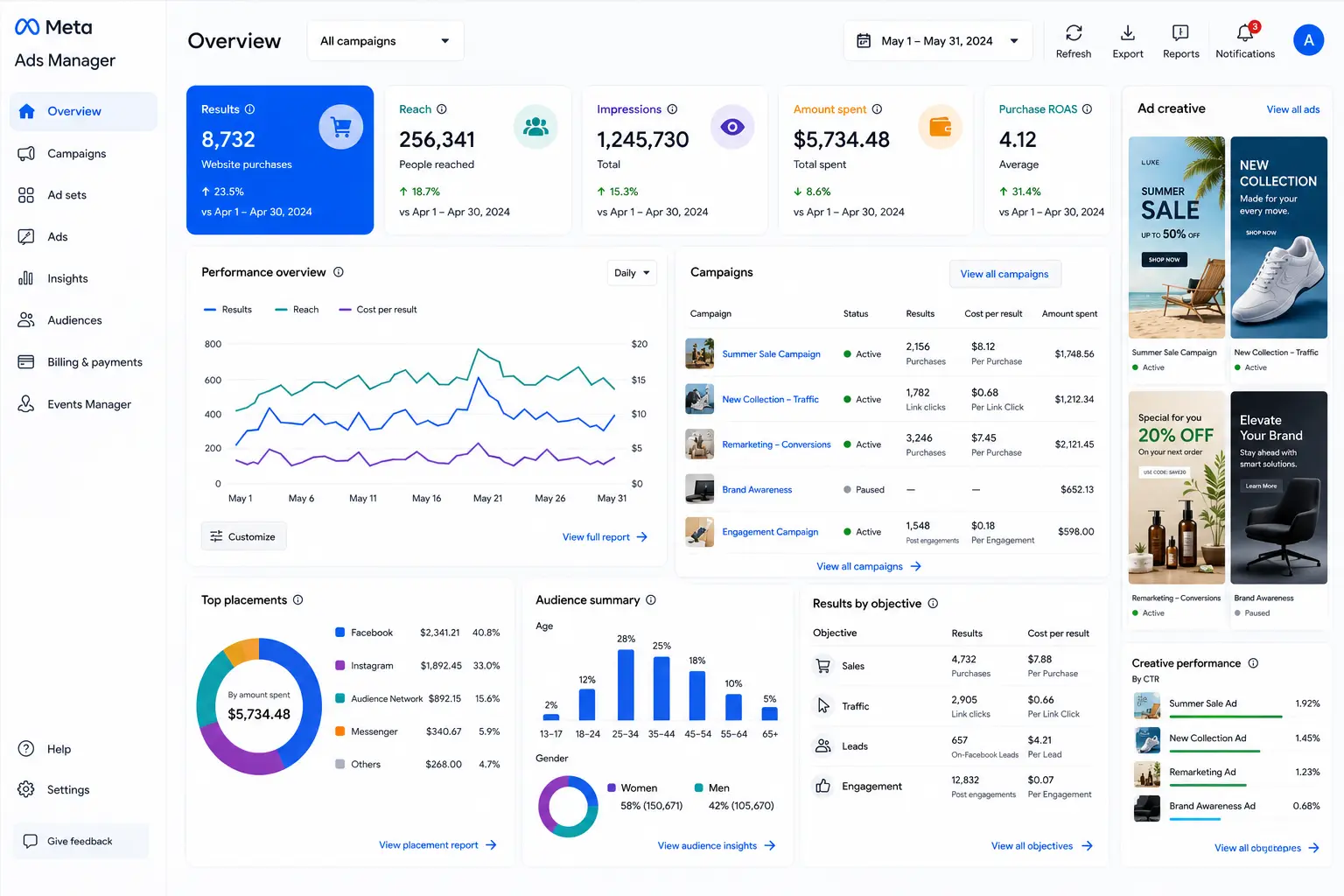Open the View full report link
Screen dimensions: 1344x896
click(605, 537)
